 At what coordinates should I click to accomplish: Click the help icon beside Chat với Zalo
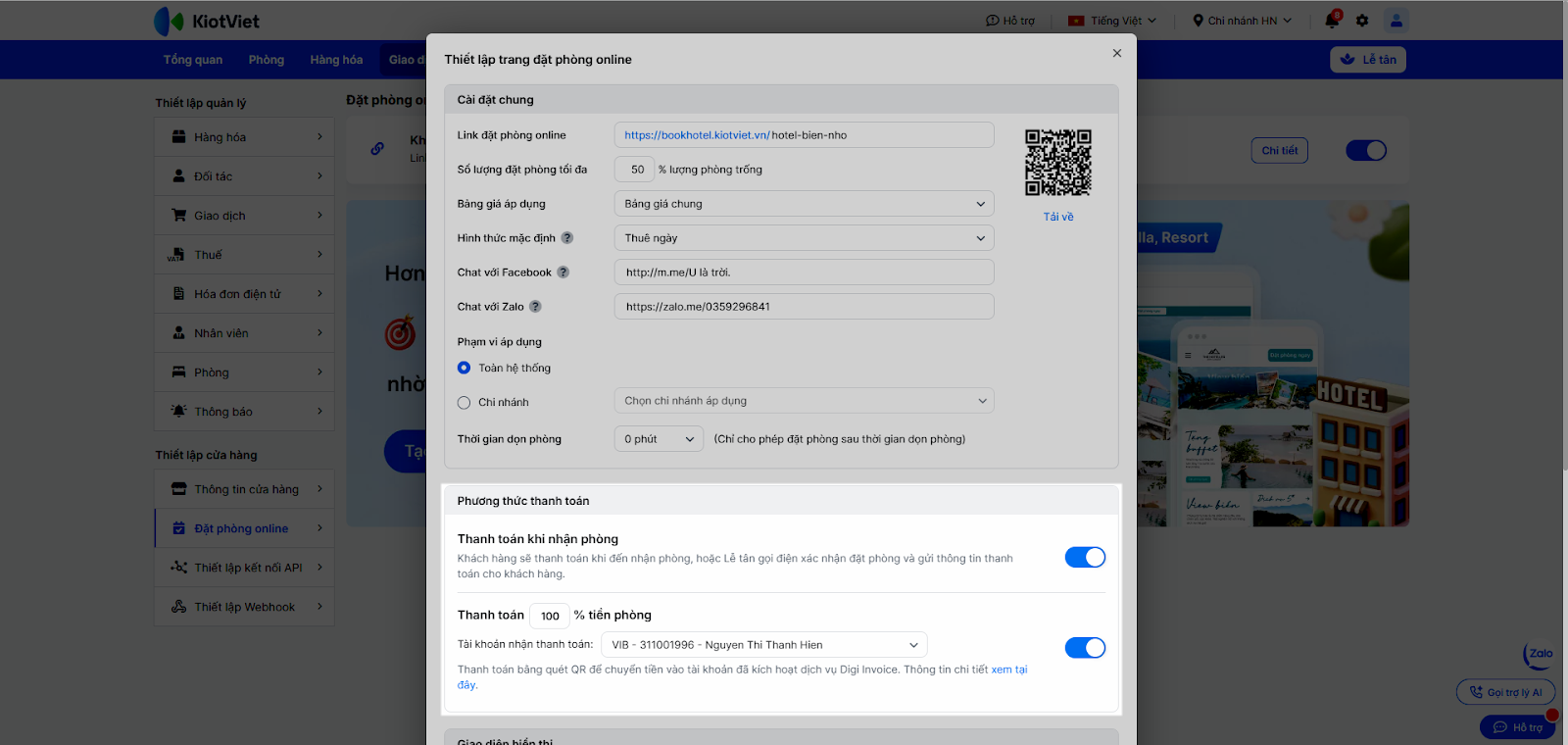[535, 307]
